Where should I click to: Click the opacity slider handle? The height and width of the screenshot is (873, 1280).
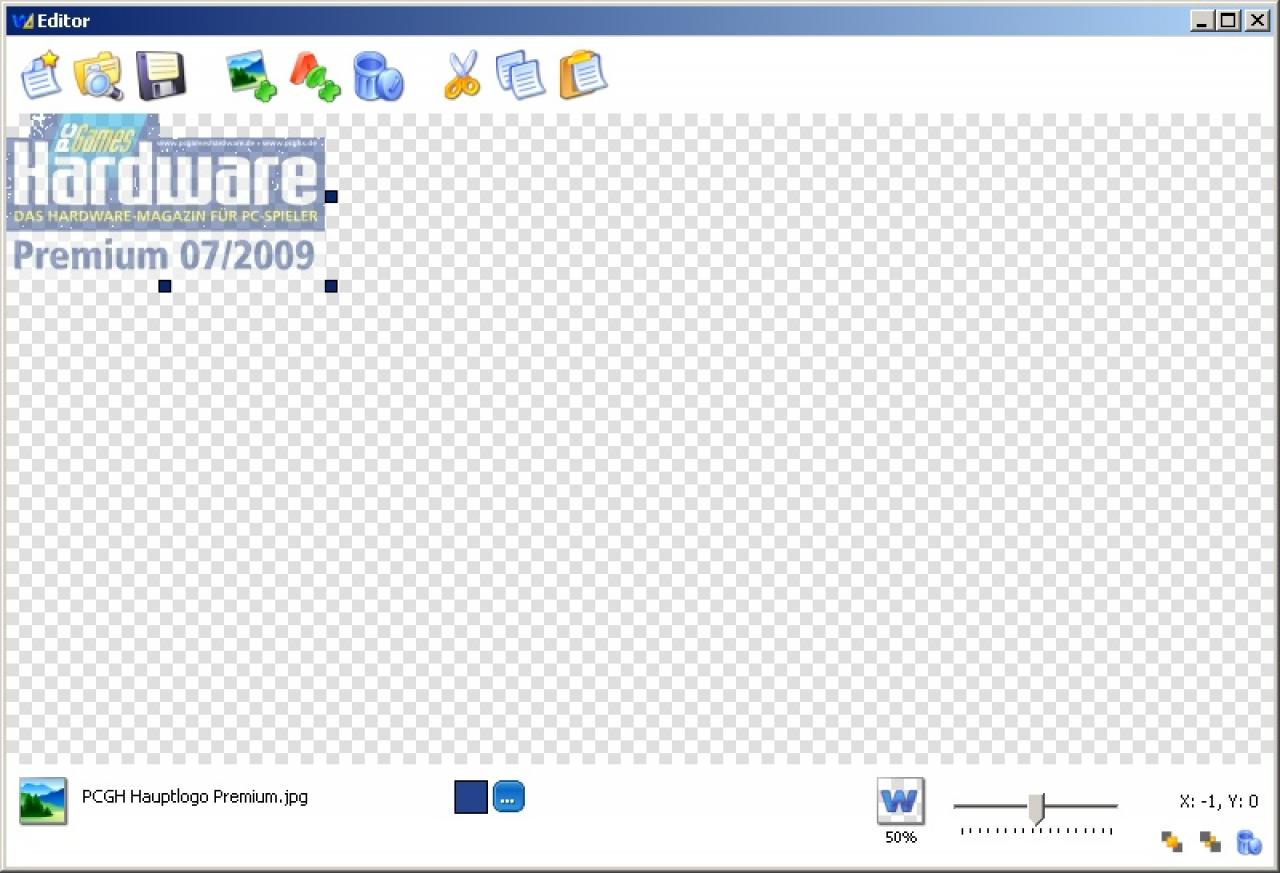[1037, 808]
